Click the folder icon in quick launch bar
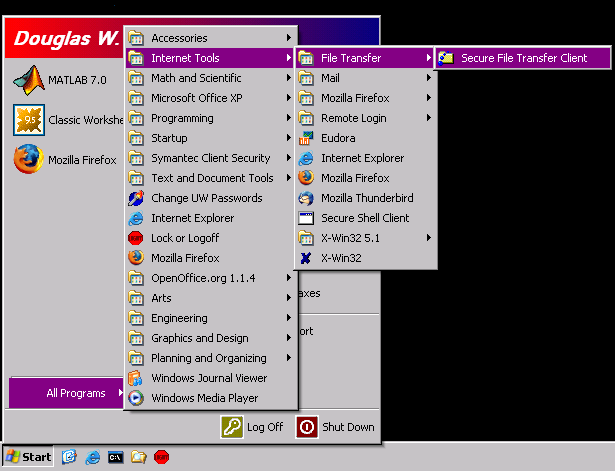 pos(139,457)
